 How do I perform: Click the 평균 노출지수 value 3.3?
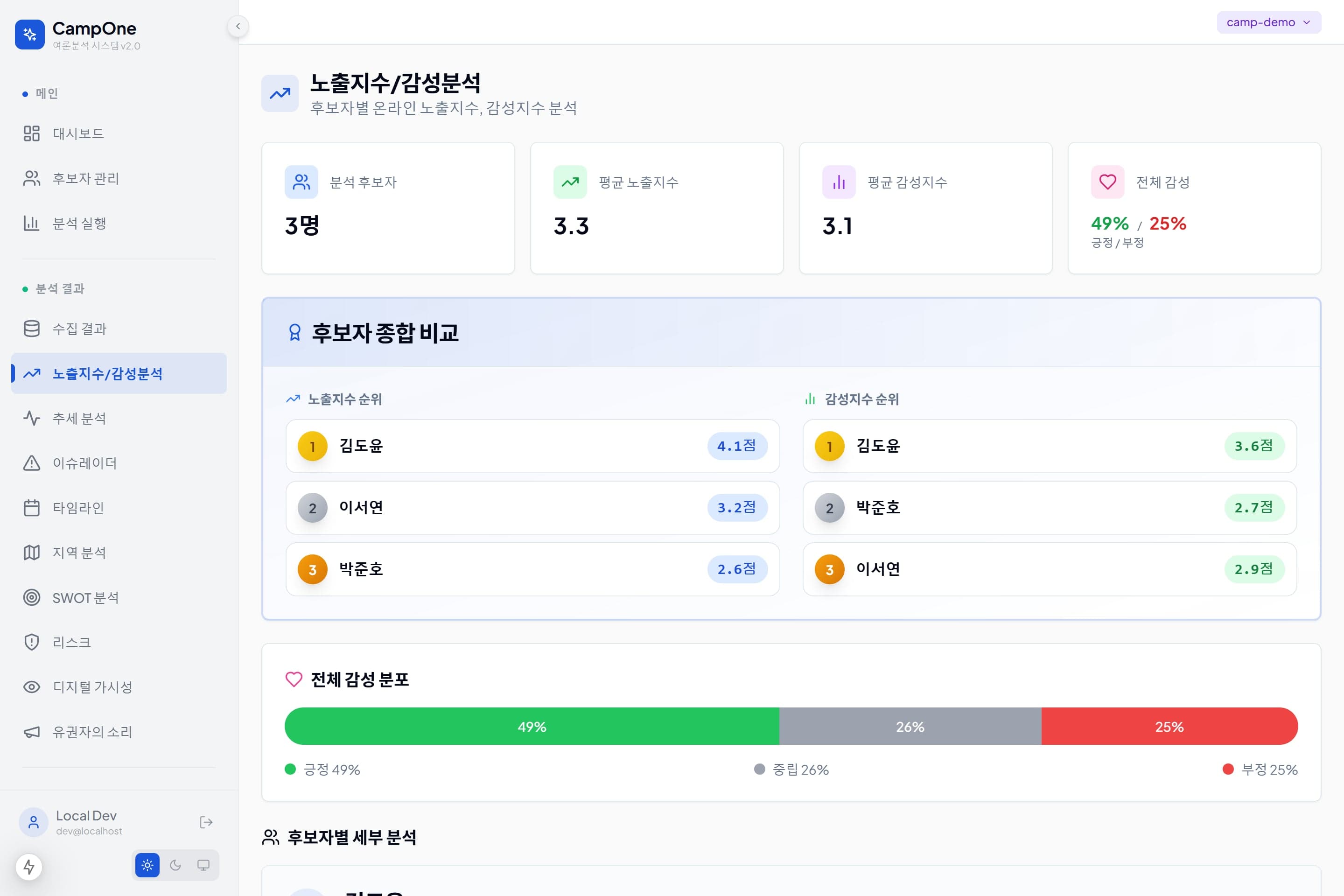tap(571, 226)
